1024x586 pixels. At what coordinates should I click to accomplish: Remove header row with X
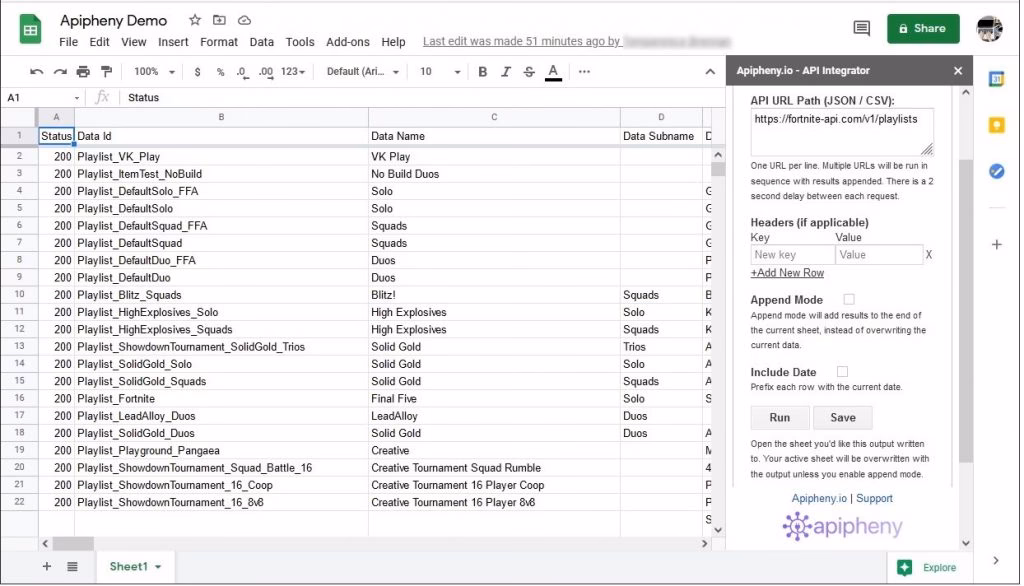pos(929,255)
